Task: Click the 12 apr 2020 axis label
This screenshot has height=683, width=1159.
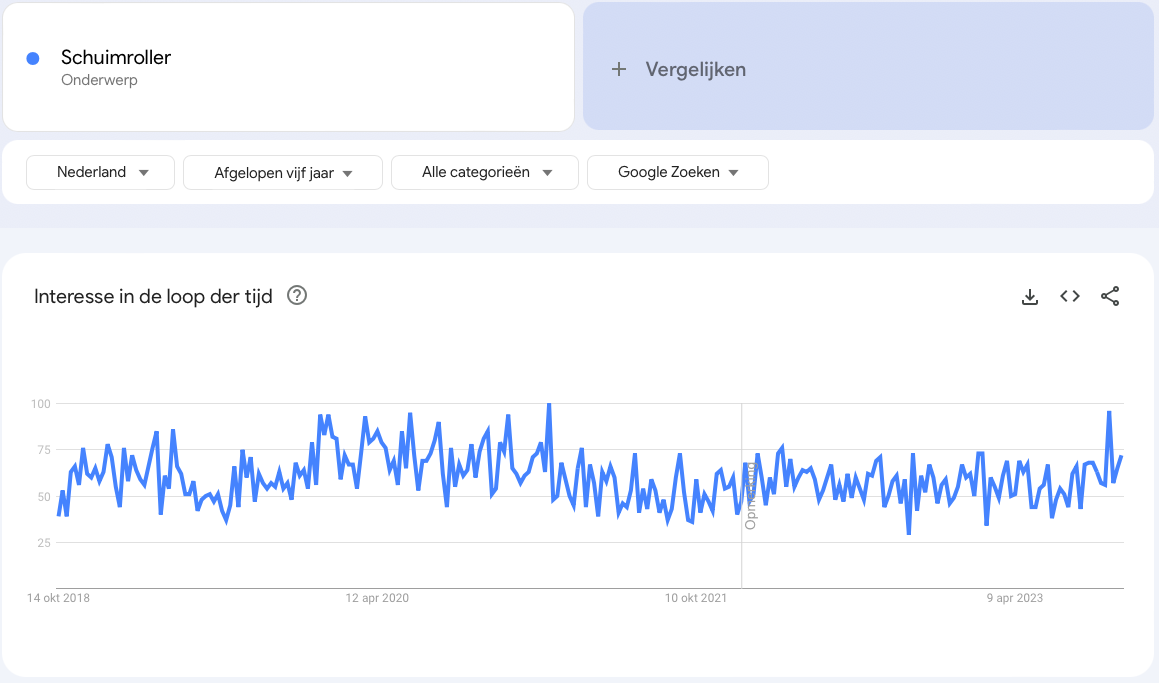Action: 377,598
